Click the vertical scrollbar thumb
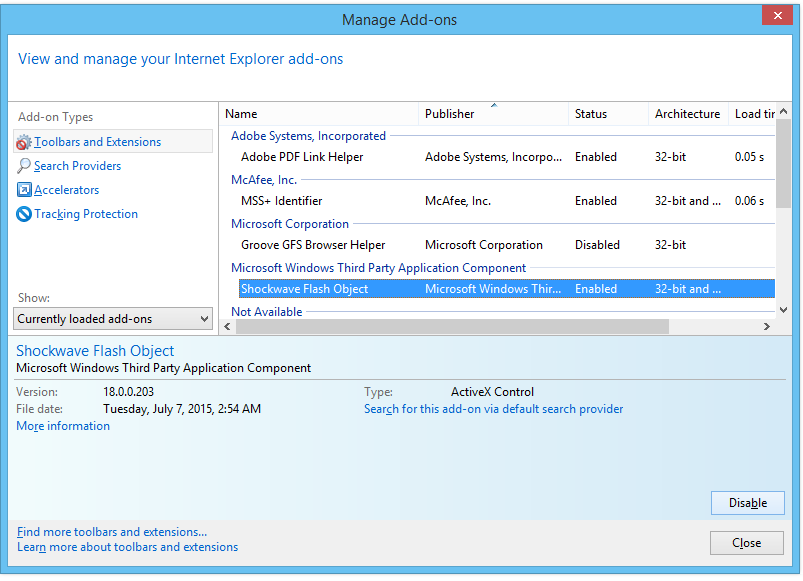 784,163
